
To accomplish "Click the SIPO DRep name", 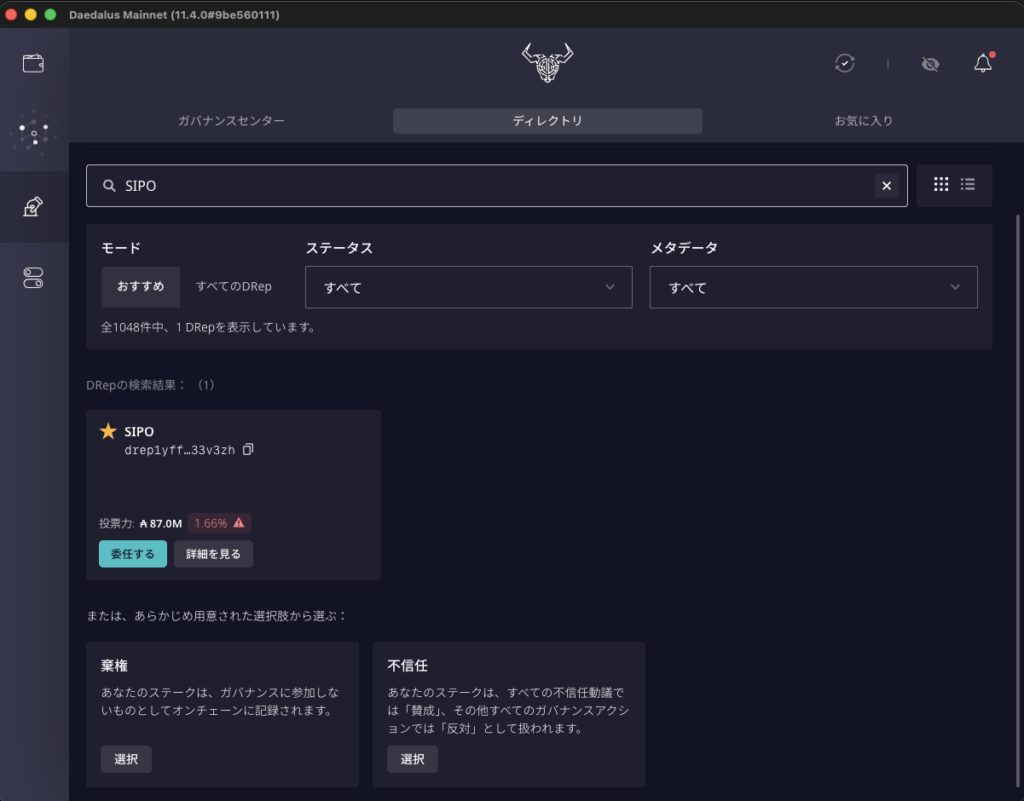I will click(x=139, y=432).
